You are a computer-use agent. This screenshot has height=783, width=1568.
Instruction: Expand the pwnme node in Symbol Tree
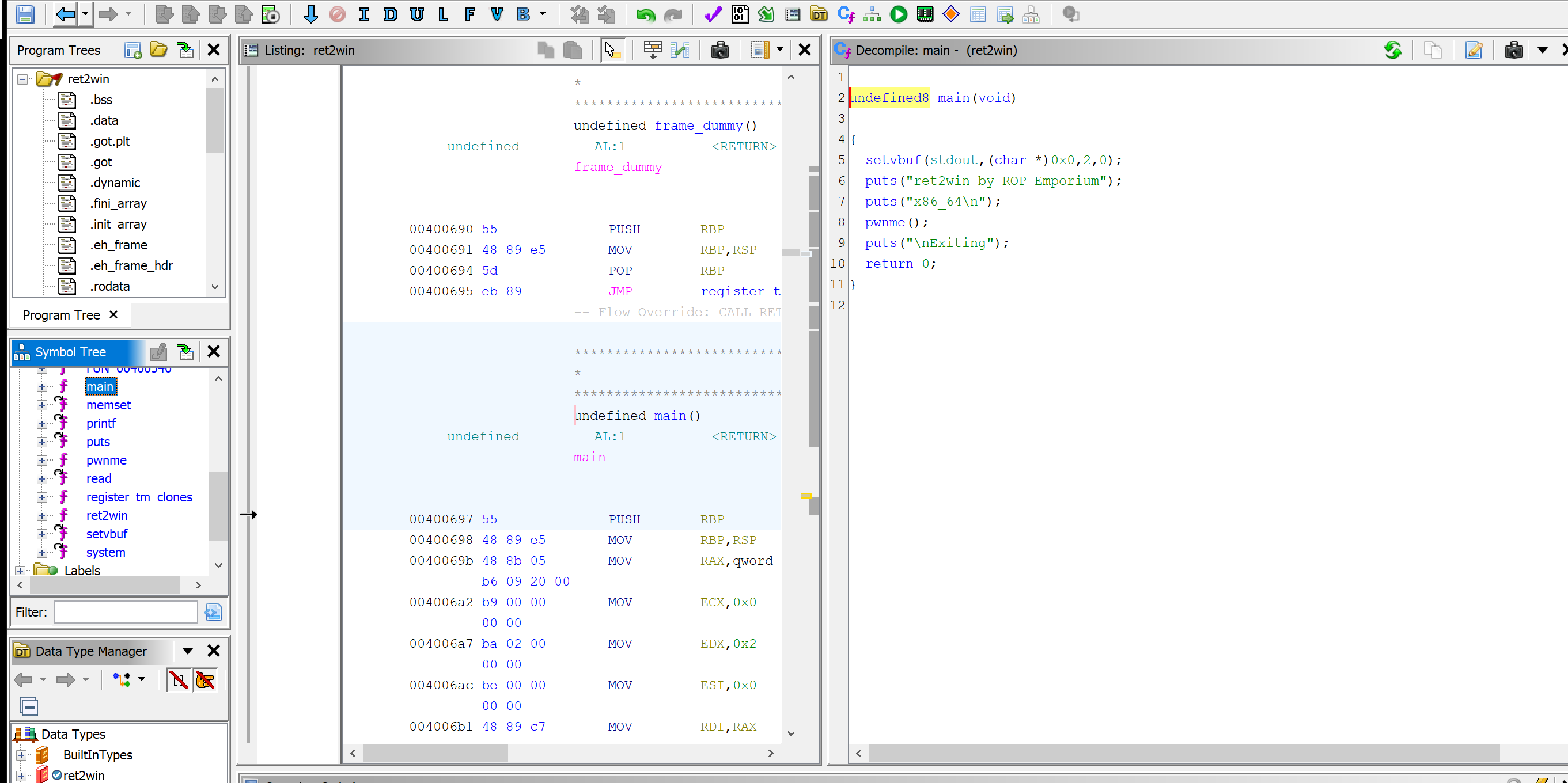[41, 461]
